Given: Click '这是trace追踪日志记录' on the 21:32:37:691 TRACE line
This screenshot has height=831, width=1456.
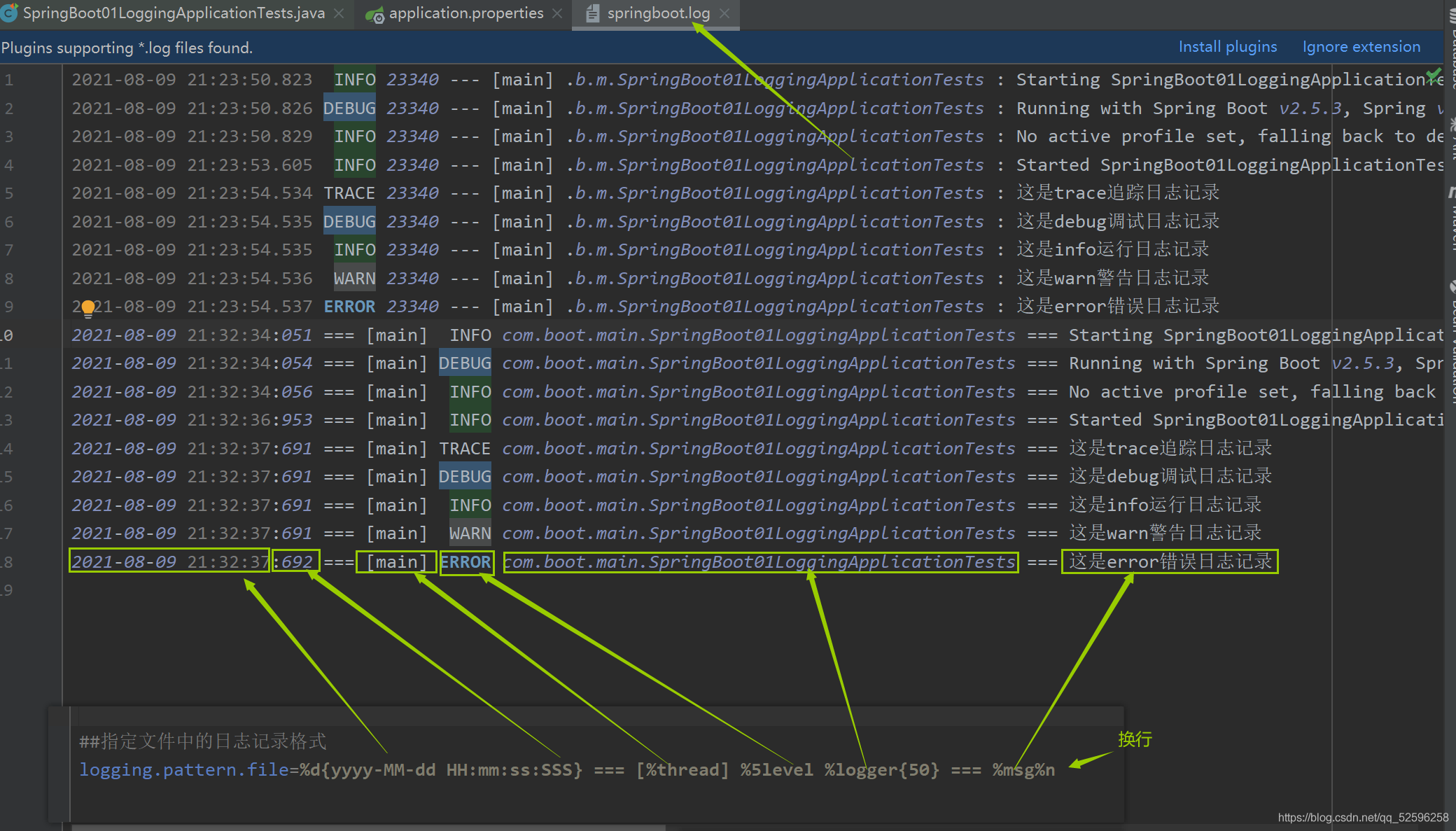Looking at the screenshot, I should coord(1170,448).
